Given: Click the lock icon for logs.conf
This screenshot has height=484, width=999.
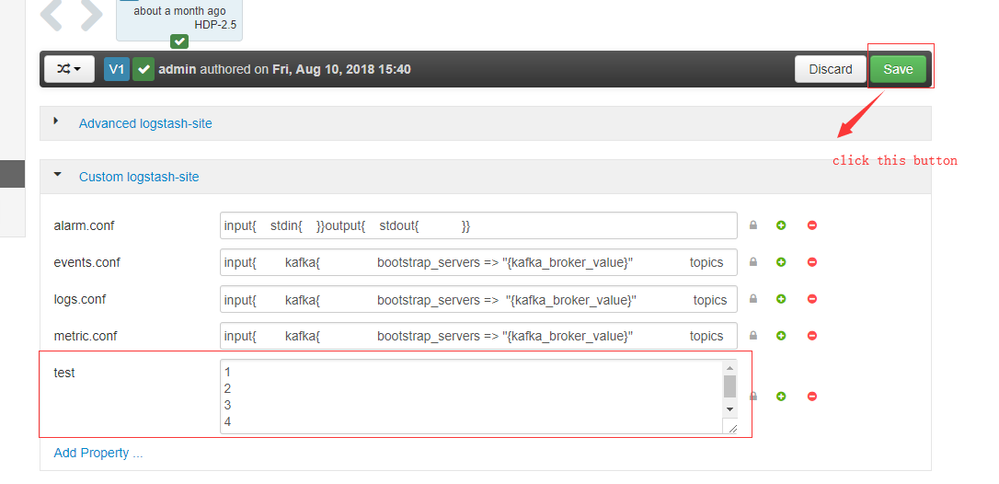Looking at the screenshot, I should click(x=753, y=299).
